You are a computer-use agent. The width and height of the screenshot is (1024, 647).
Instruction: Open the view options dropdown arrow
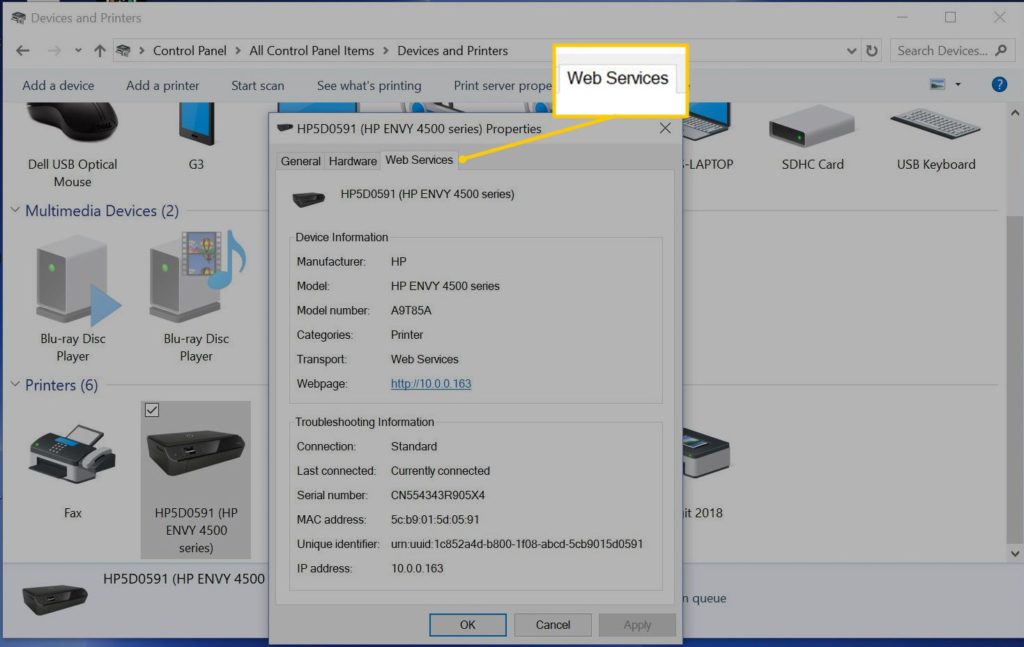[x=958, y=85]
